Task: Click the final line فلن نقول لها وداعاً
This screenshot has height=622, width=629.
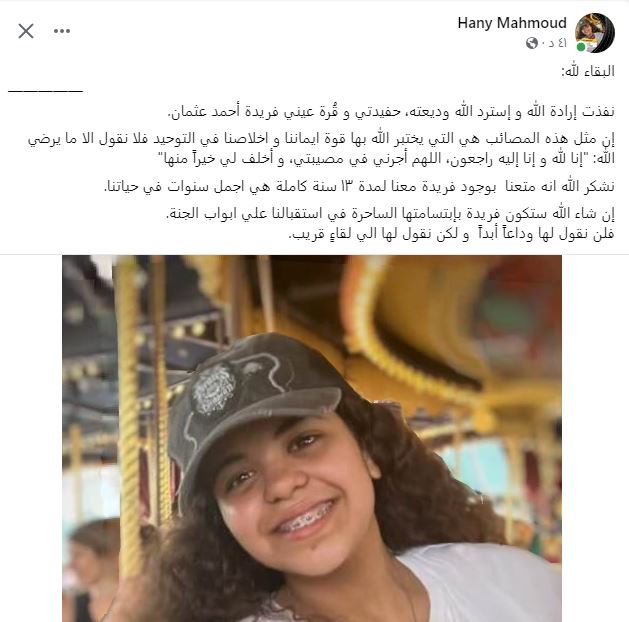Action: pyautogui.click(x=451, y=234)
